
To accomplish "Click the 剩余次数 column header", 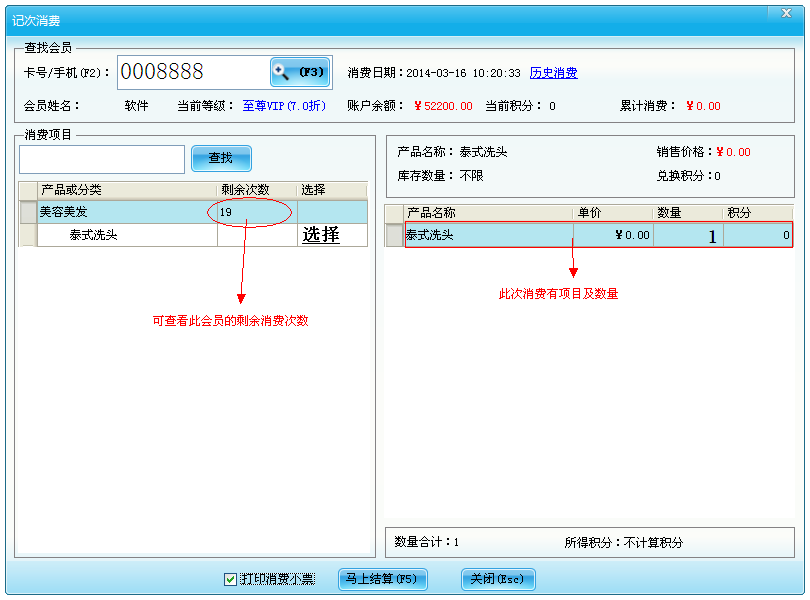I will (257, 190).
